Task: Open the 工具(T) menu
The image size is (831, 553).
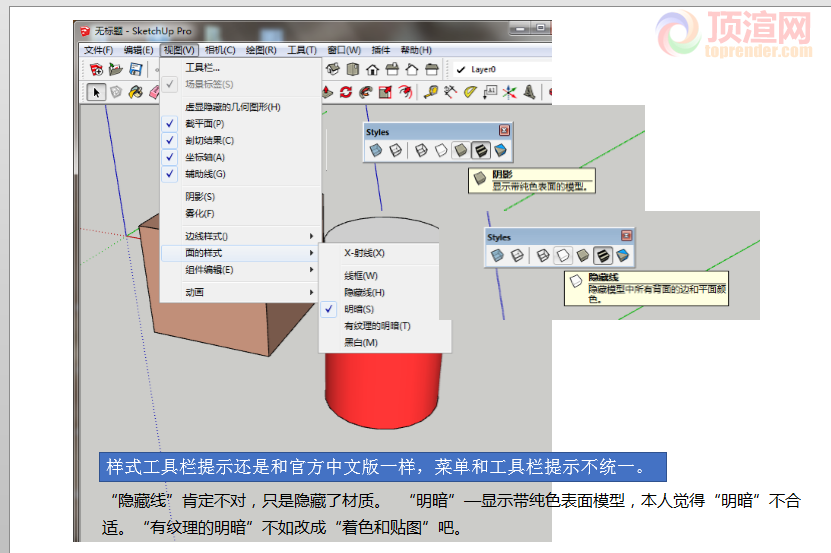Action: point(302,50)
